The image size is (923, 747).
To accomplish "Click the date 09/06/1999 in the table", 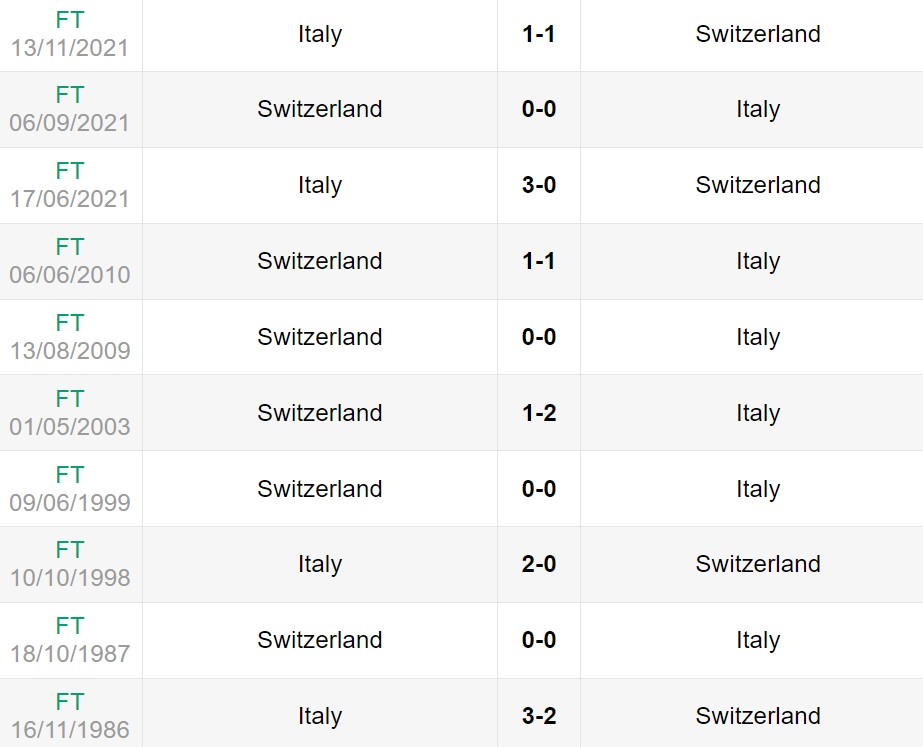I will (70, 502).
